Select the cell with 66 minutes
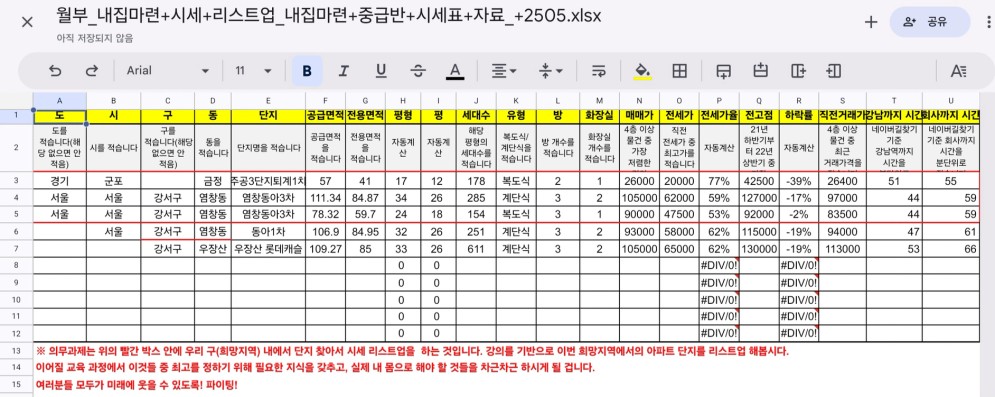This screenshot has height=397, width=995. click(950, 249)
